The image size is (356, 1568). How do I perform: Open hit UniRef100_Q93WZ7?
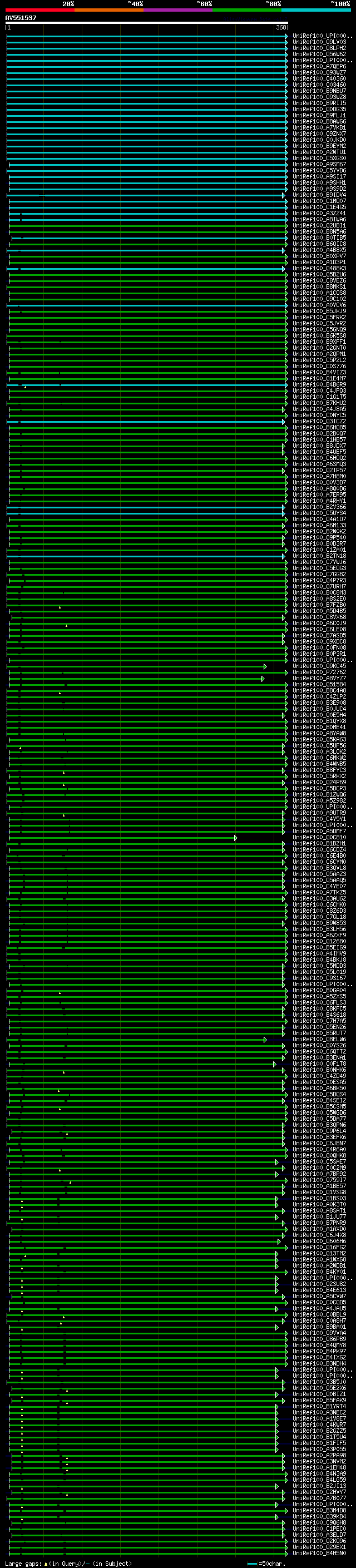319,72
